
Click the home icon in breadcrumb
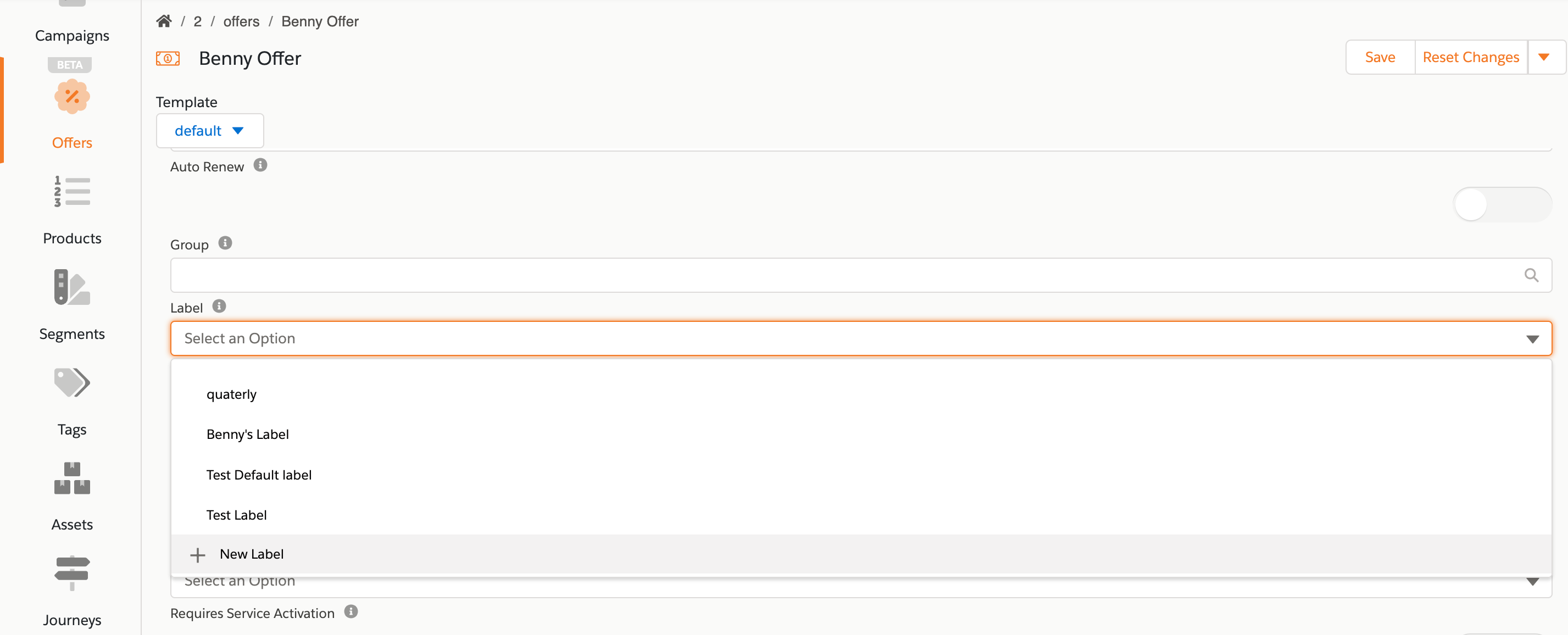click(x=164, y=21)
